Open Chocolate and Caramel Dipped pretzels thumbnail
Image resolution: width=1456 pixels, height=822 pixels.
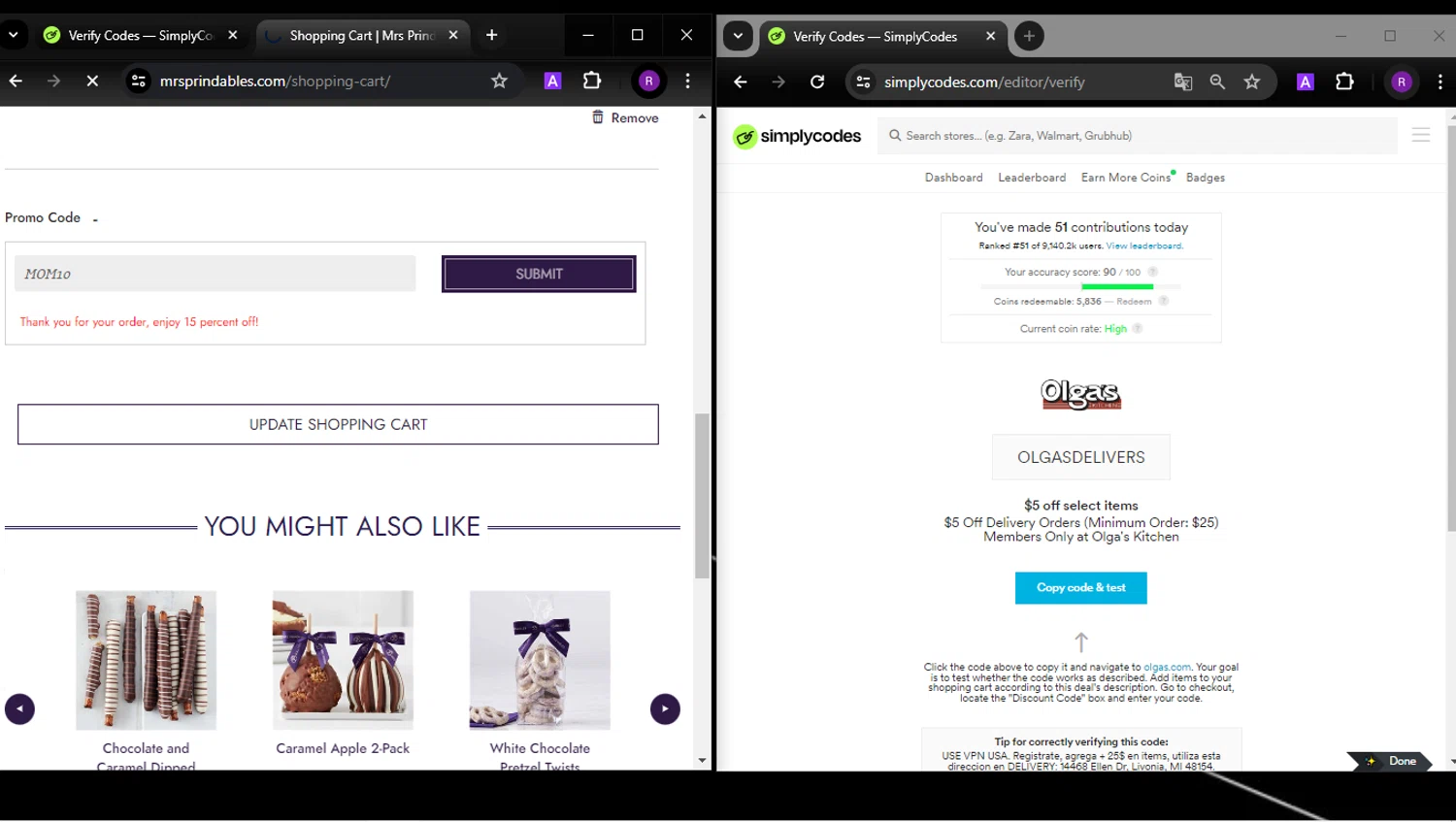(x=147, y=660)
